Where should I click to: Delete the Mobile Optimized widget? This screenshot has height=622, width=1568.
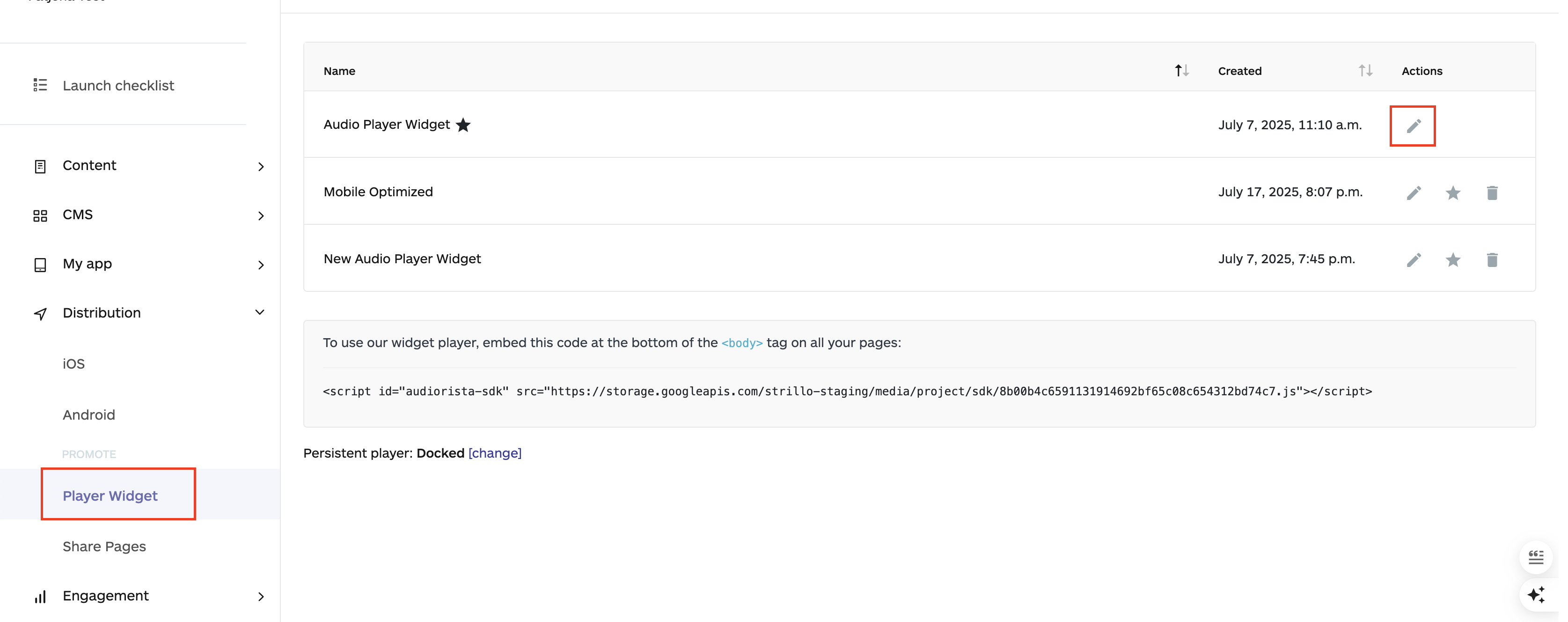[x=1492, y=193]
